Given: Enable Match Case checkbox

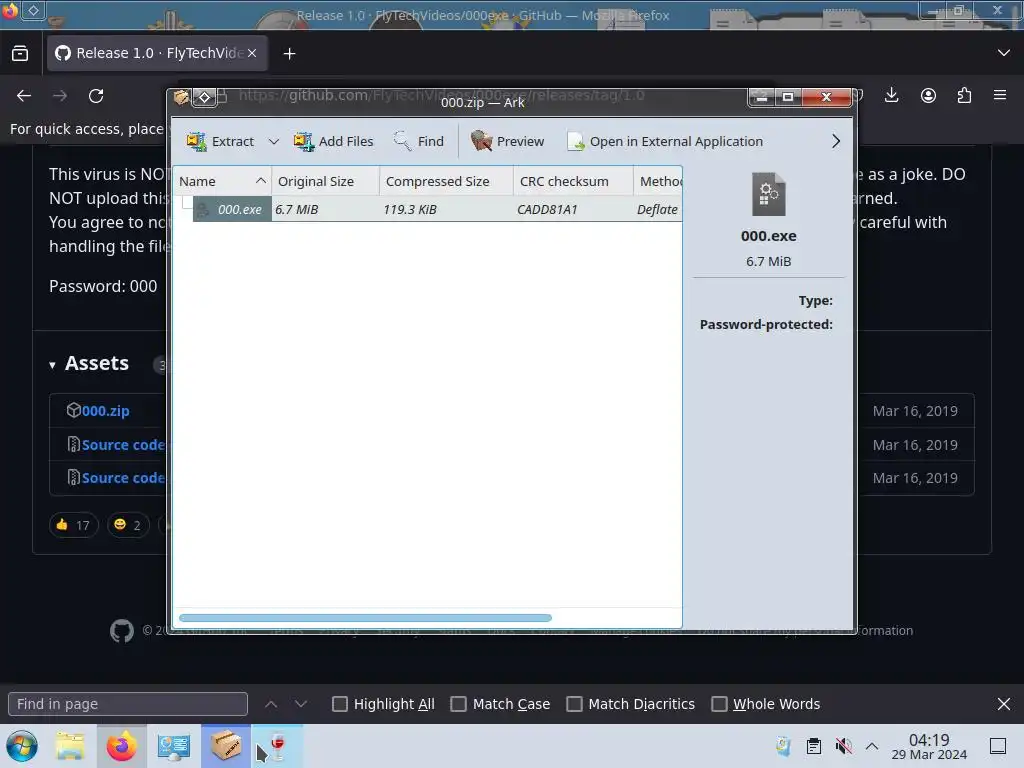Looking at the screenshot, I should [x=458, y=704].
